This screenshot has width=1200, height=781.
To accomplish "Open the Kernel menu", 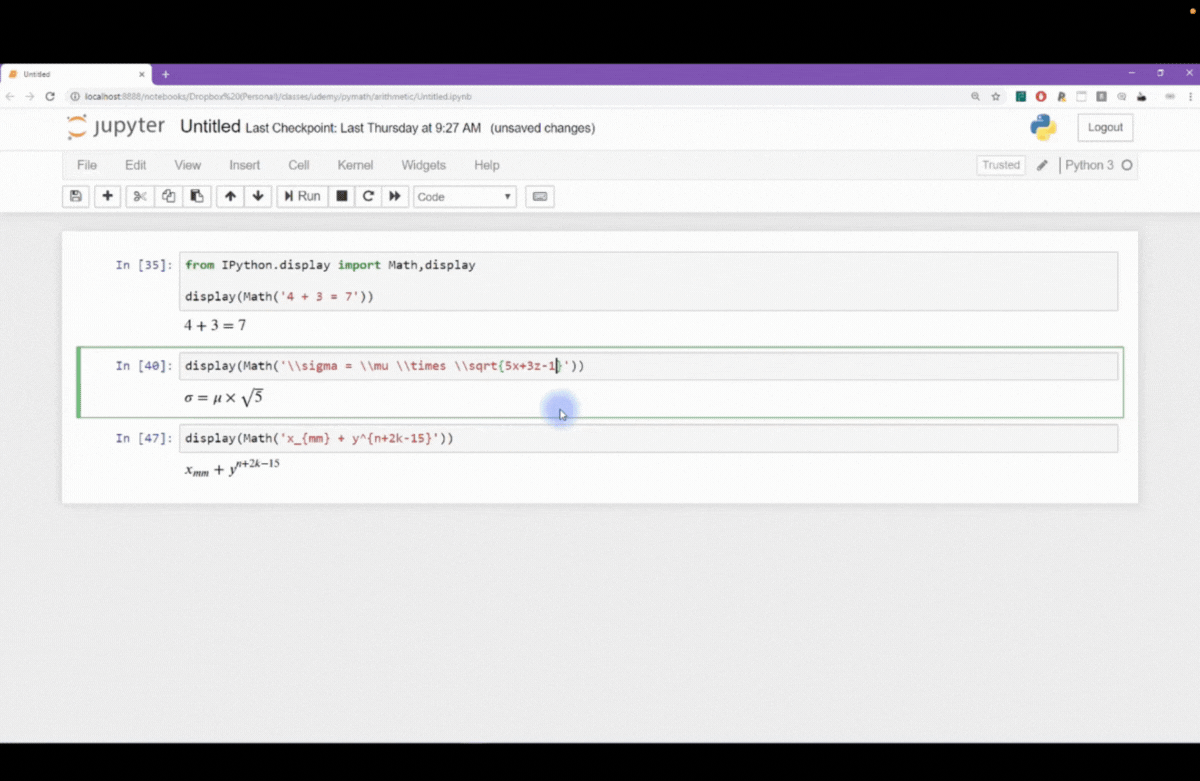I will [x=355, y=165].
